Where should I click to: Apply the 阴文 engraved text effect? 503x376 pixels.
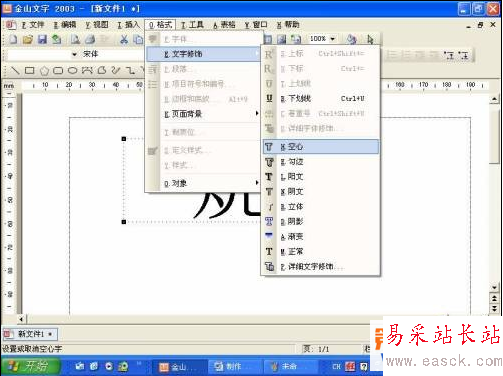[321, 192]
